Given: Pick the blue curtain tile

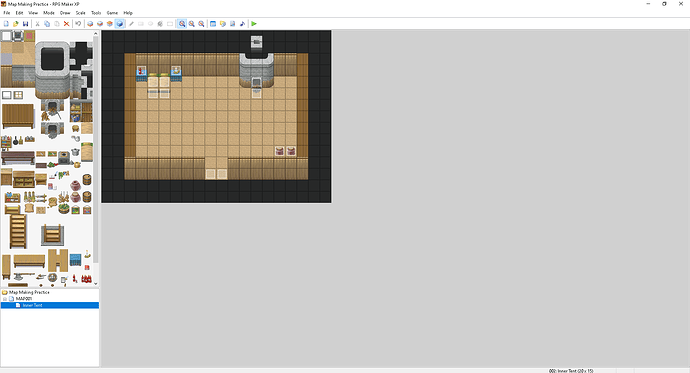Looking at the screenshot, I should (75, 260).
